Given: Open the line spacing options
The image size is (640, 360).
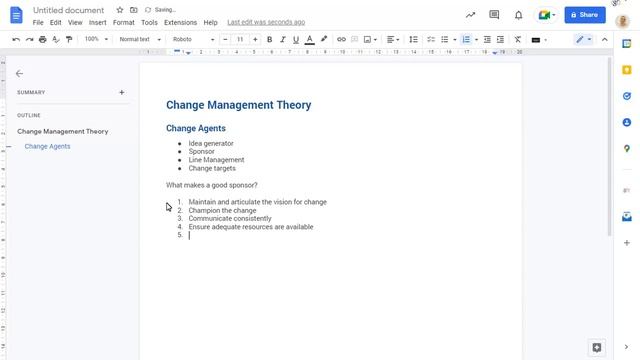Looking at the screenshot, I should click(413, 40).
